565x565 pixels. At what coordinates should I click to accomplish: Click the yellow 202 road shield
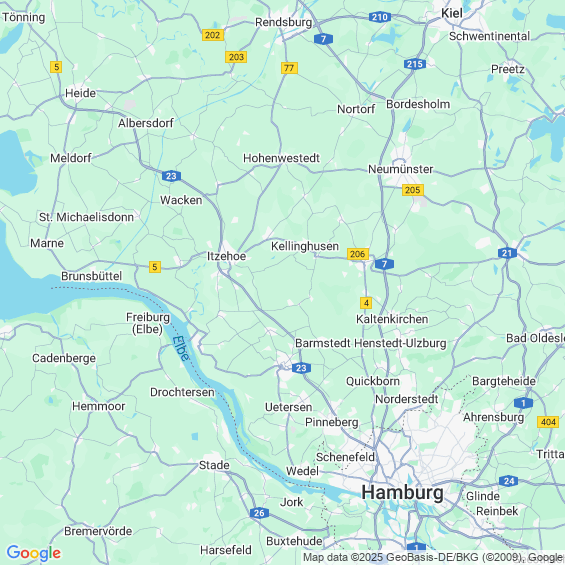[213, 35]
